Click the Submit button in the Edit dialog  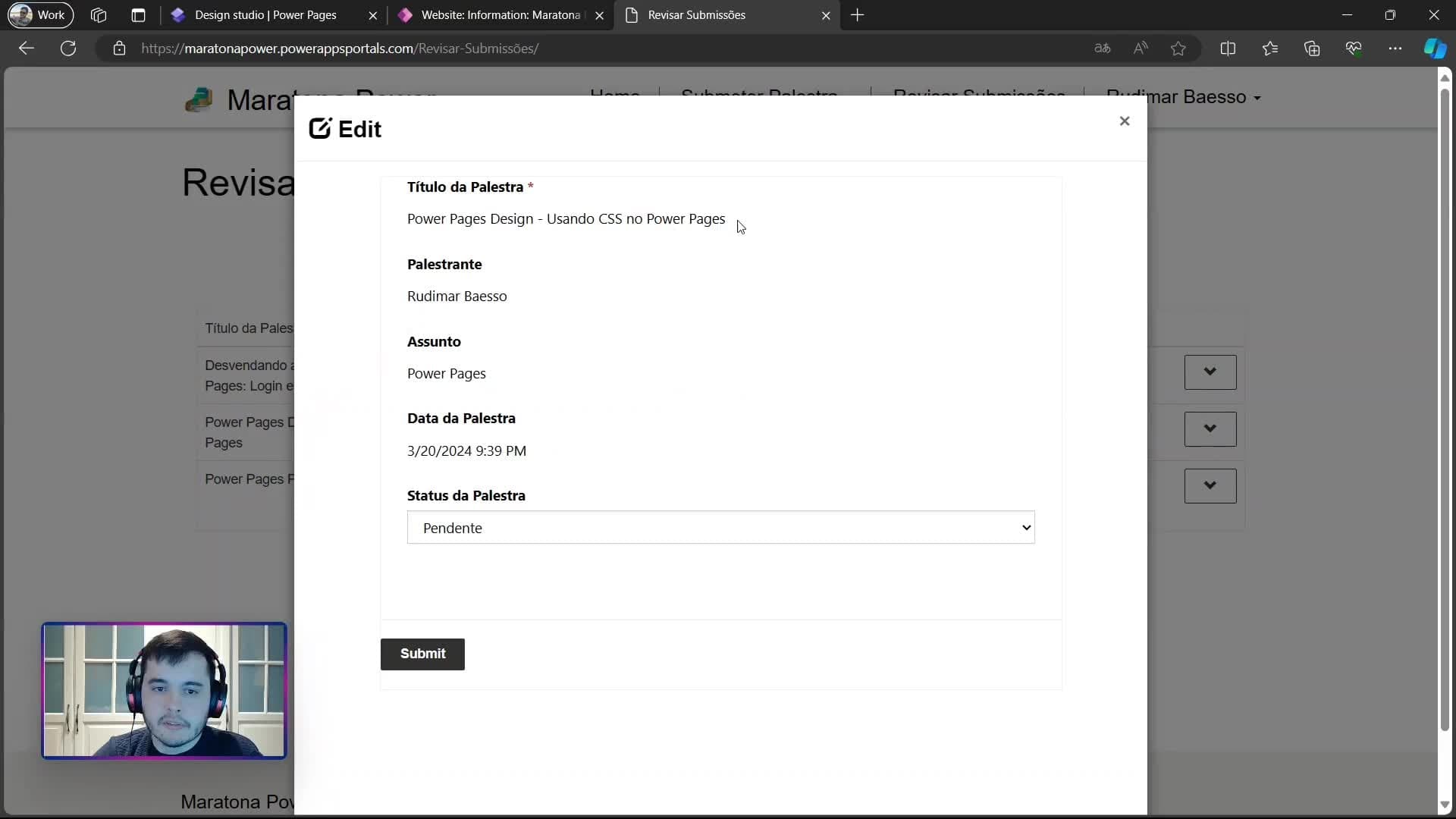(x=422, y=654)
